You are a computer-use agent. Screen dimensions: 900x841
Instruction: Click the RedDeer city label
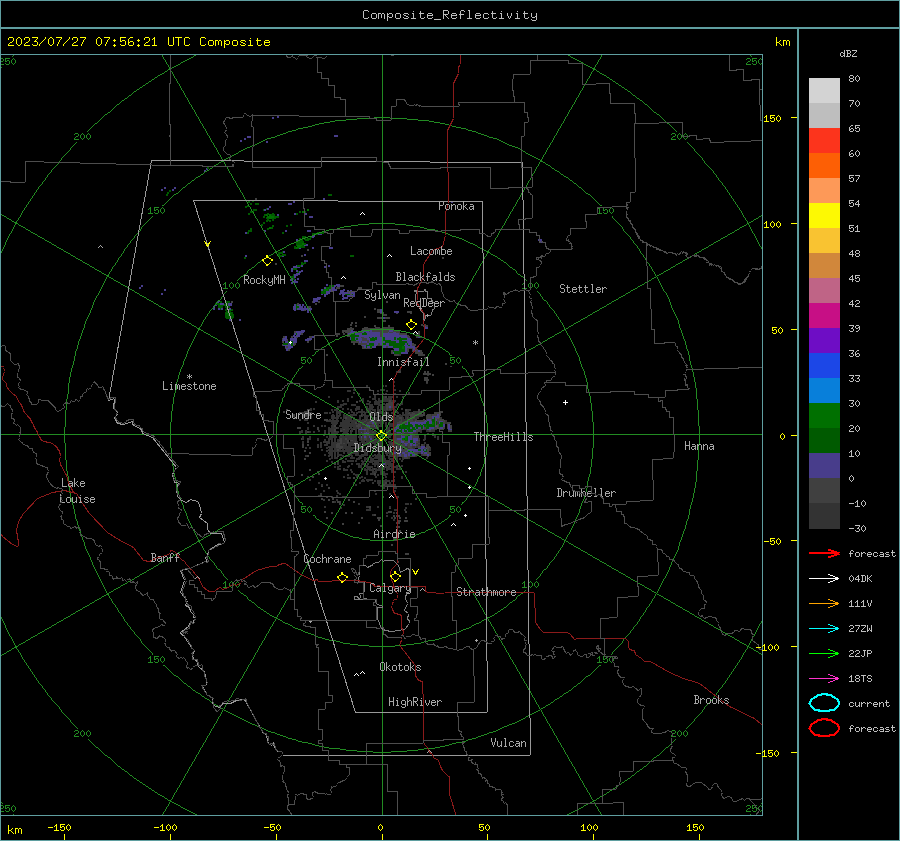click(424, 303)
